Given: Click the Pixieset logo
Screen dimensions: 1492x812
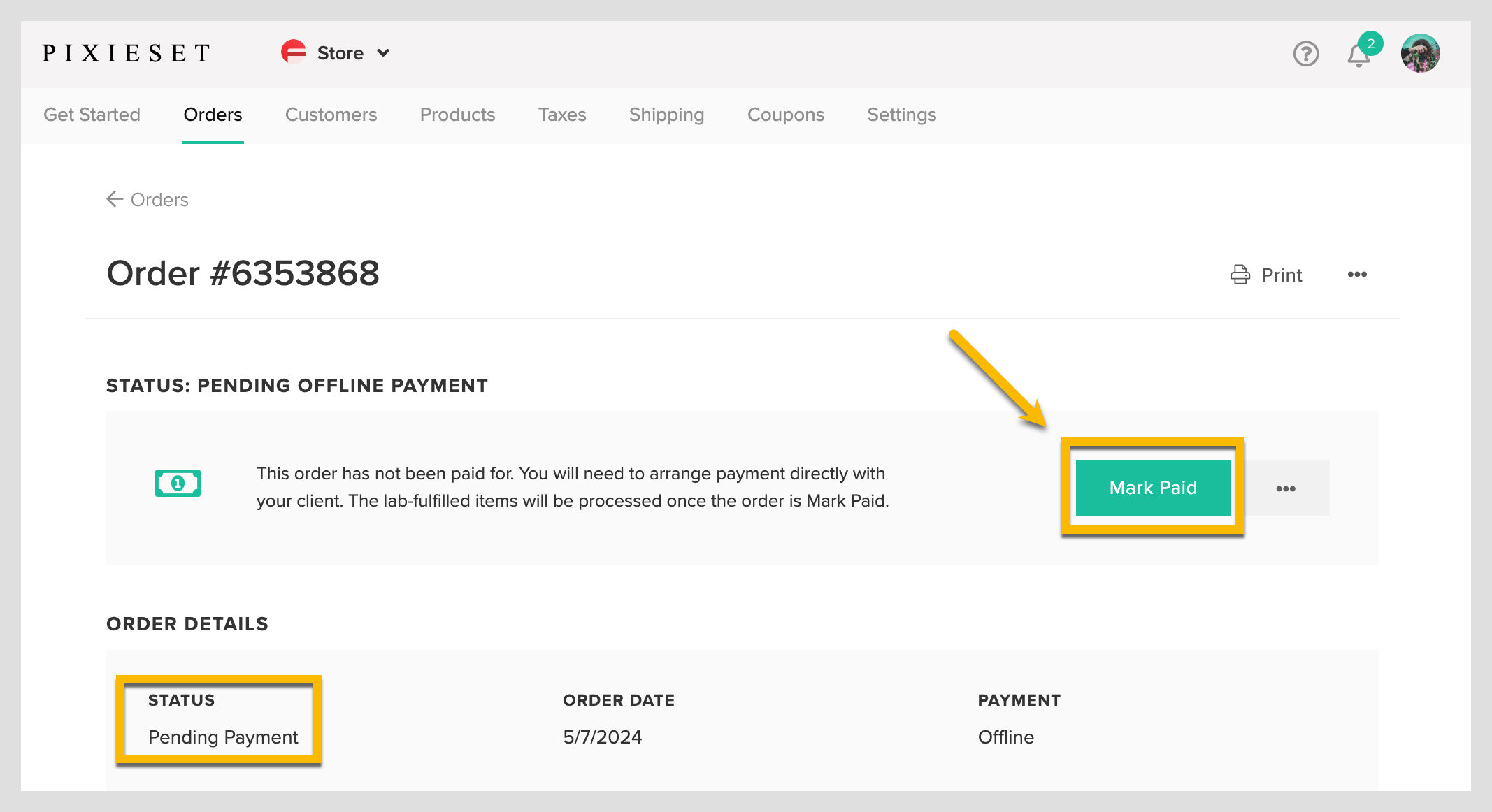Looking at the screenshot, I should pos(126,52).
